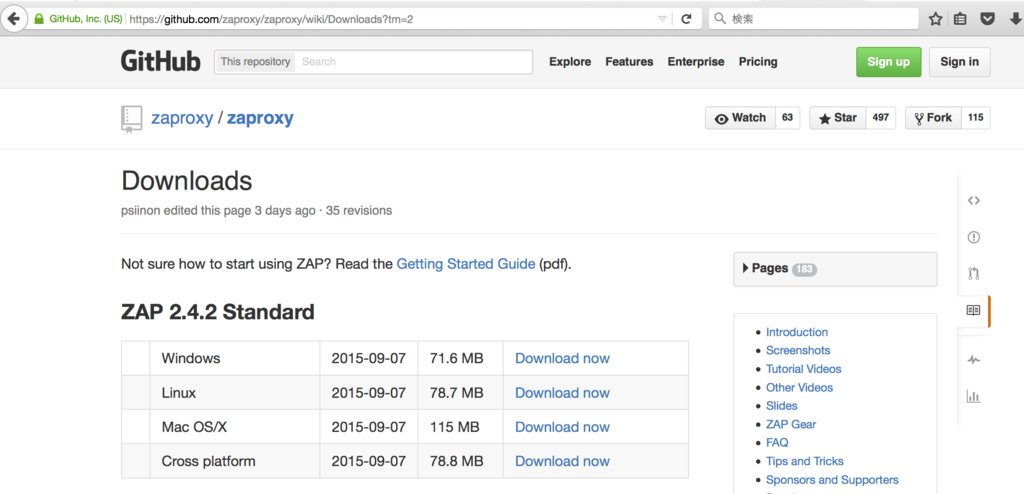Open the Pocket icon in the toolbar

tap(989, 19)
